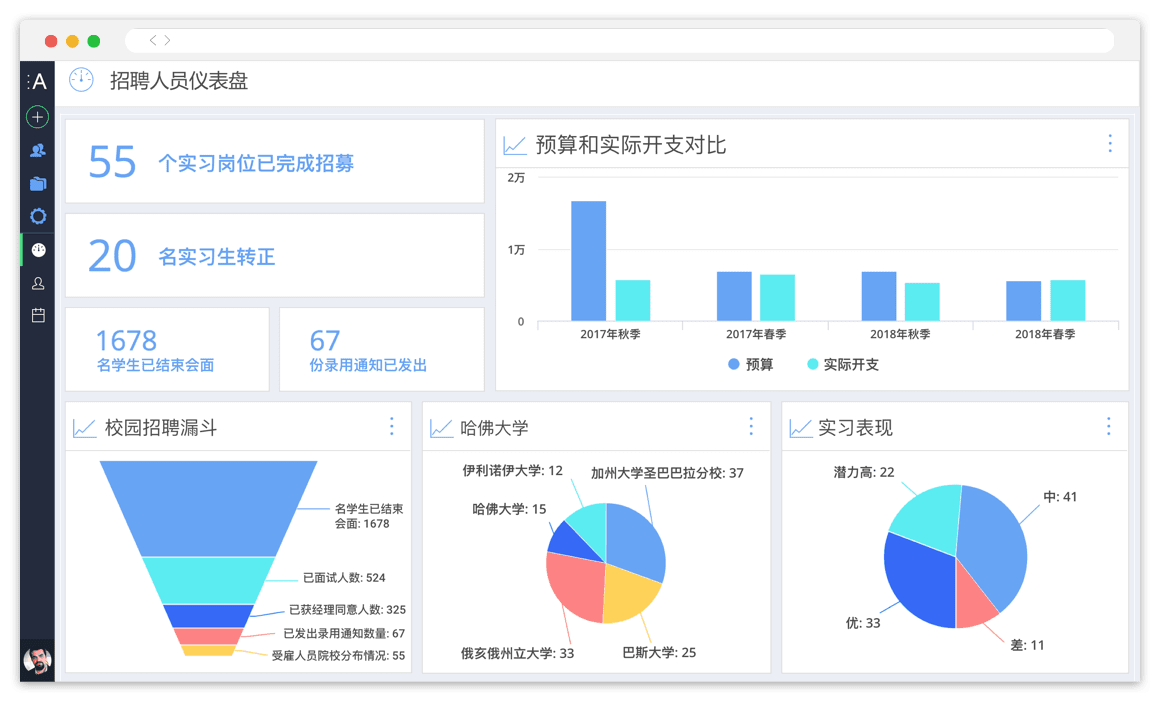This screenshot has height=702, width=1160.
Task: Click the cyan 已面试人数 funnel segment
Action: tap(208, 581)
